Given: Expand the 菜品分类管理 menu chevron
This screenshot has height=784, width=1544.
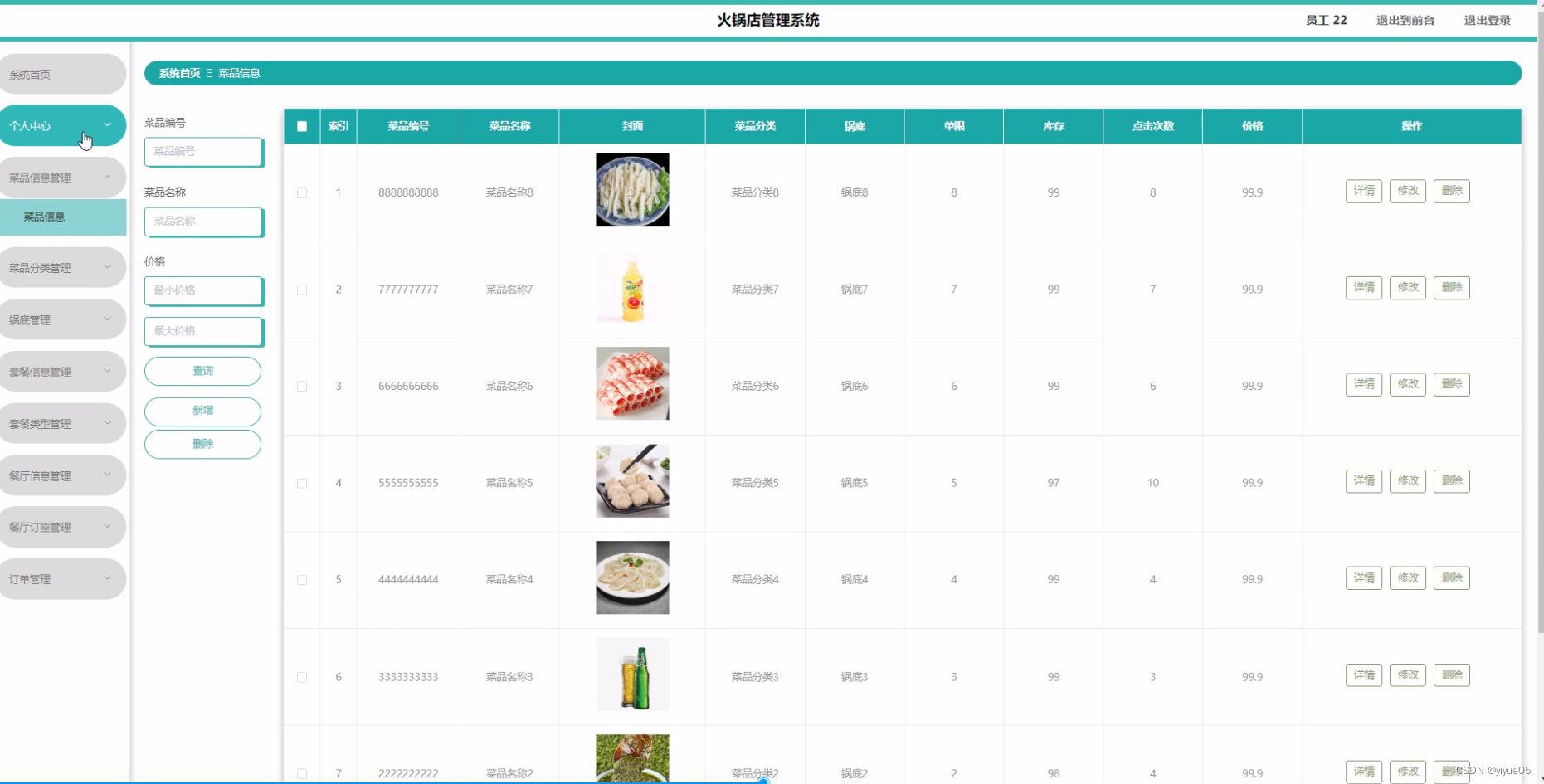Looking at the screenshot, I should pyautogui.click(x=107, y=267).
